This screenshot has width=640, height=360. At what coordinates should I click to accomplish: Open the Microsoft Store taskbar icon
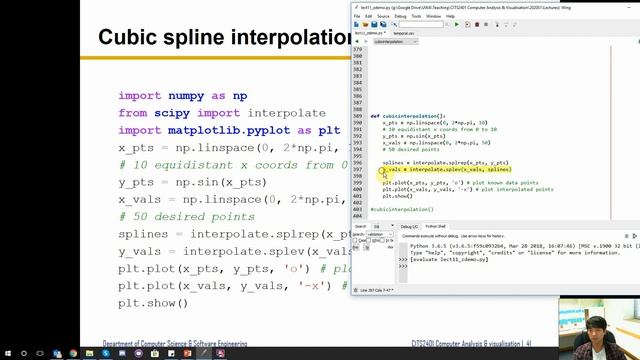pos(155,353)
